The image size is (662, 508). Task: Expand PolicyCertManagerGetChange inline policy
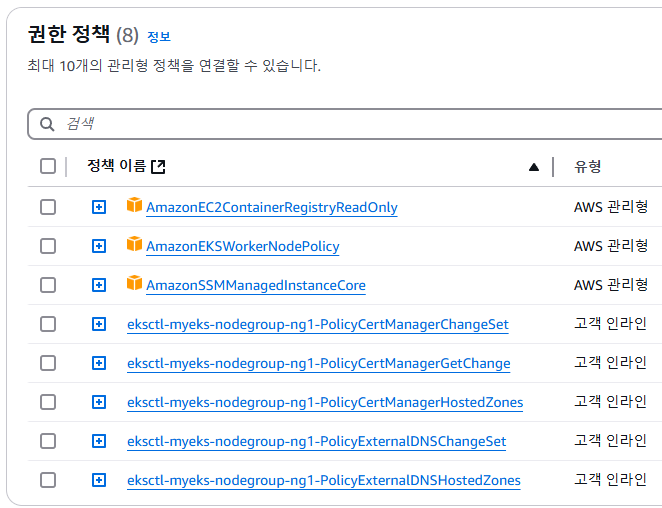tap(99, 363)
